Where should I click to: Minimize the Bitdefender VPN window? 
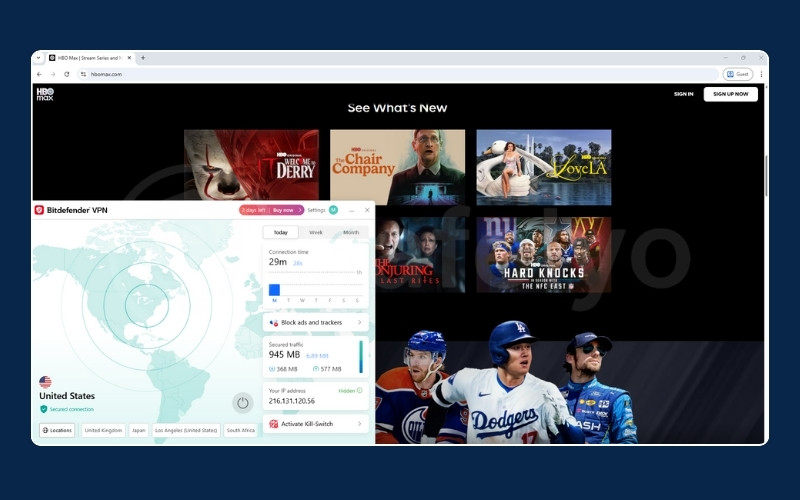pos(352,210)
